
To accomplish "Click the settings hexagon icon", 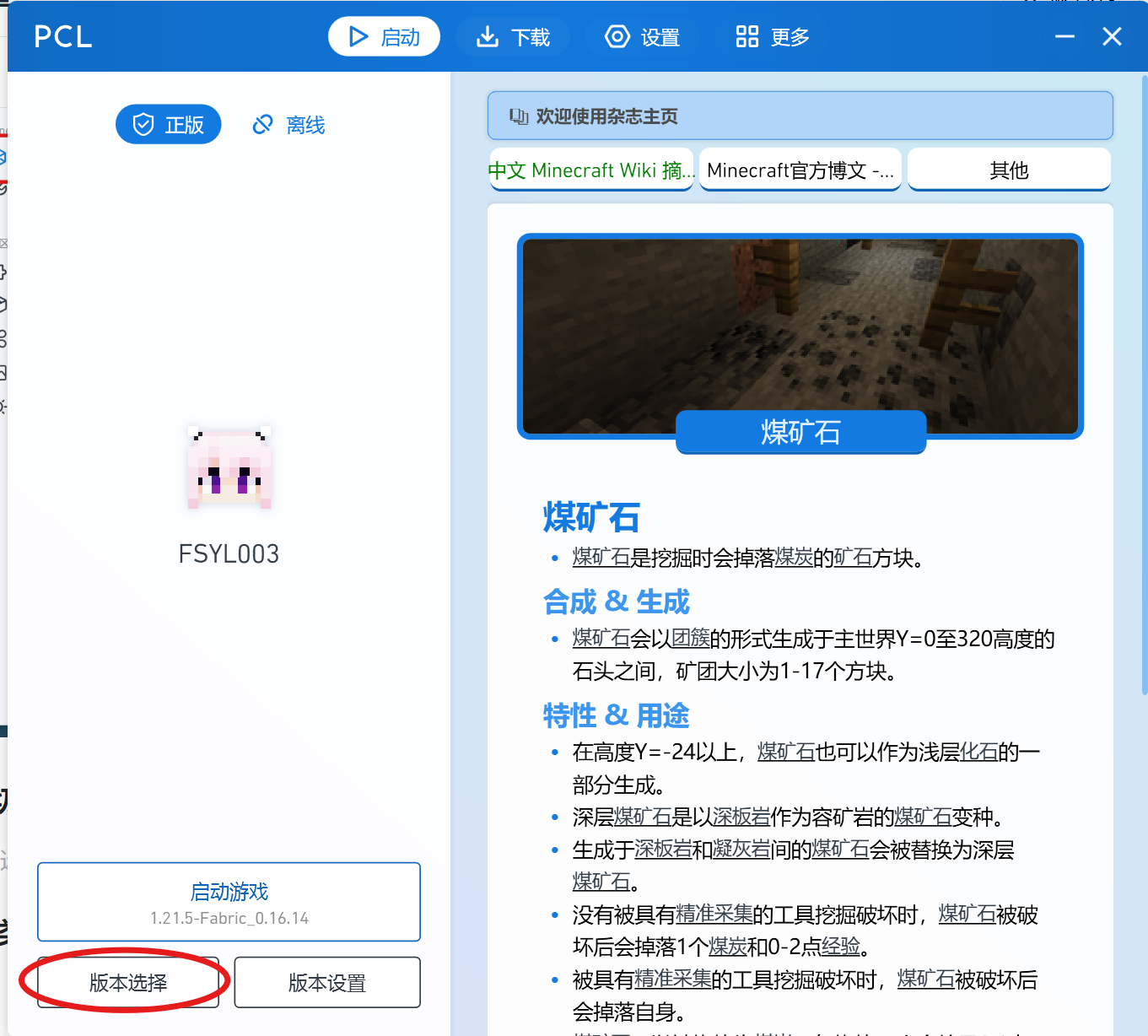I will 617,37.
